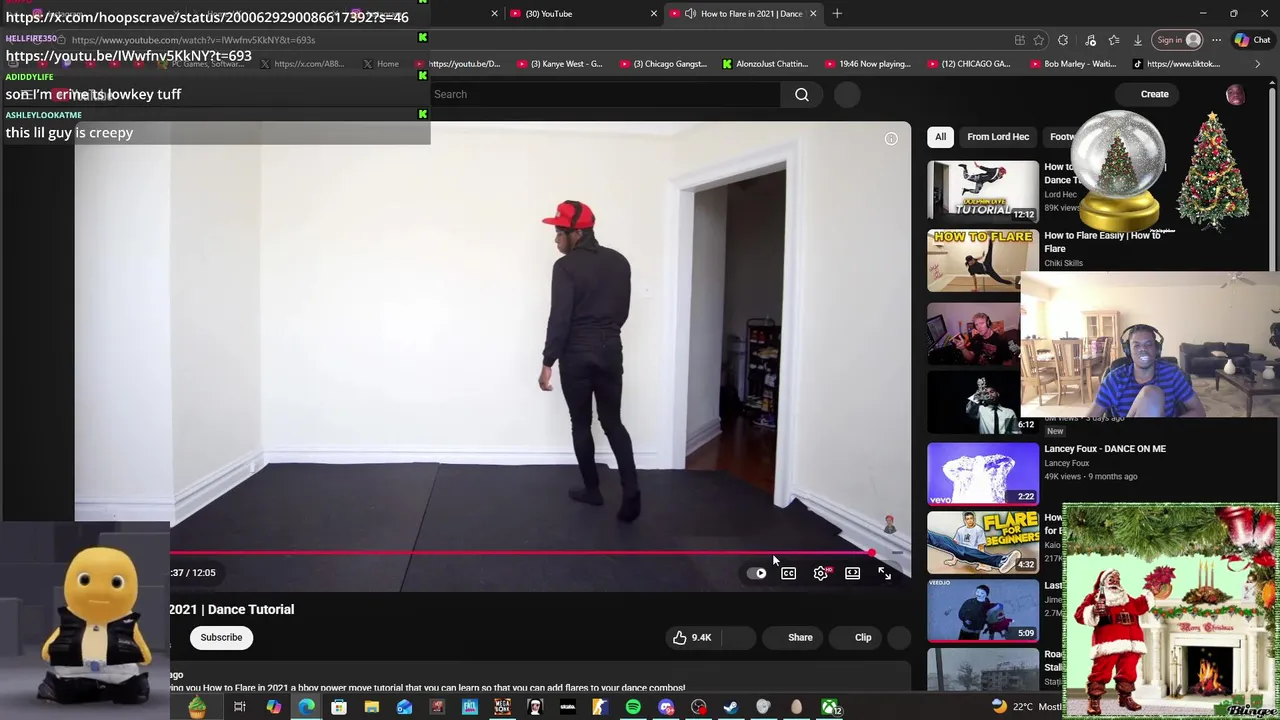1280x720 pixels.
Task: Subscribe to the channel
Action: click(x=221, y=637)
